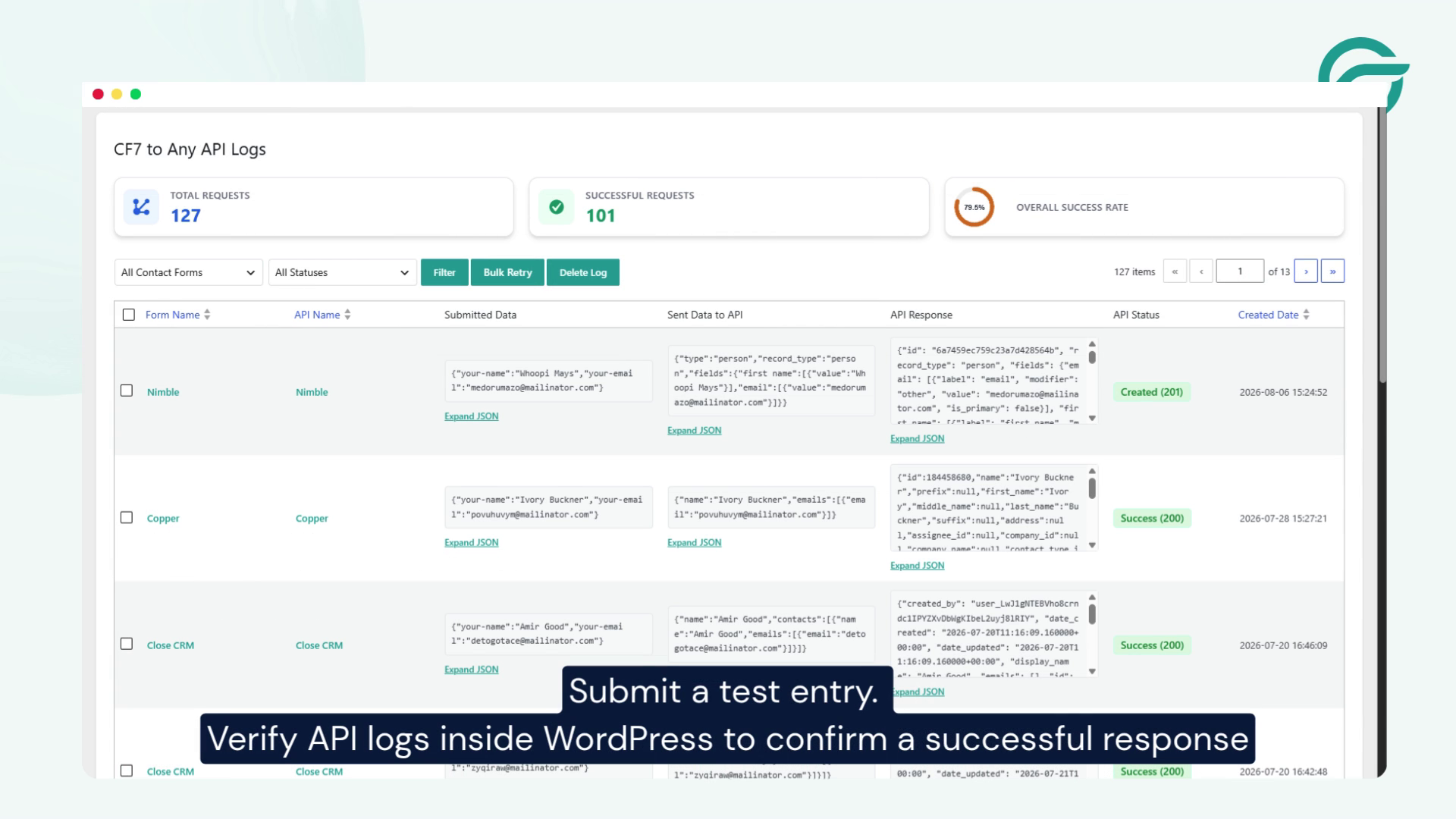Click the Nimble API name cell

pyautogui.click(x=312, y=392)
